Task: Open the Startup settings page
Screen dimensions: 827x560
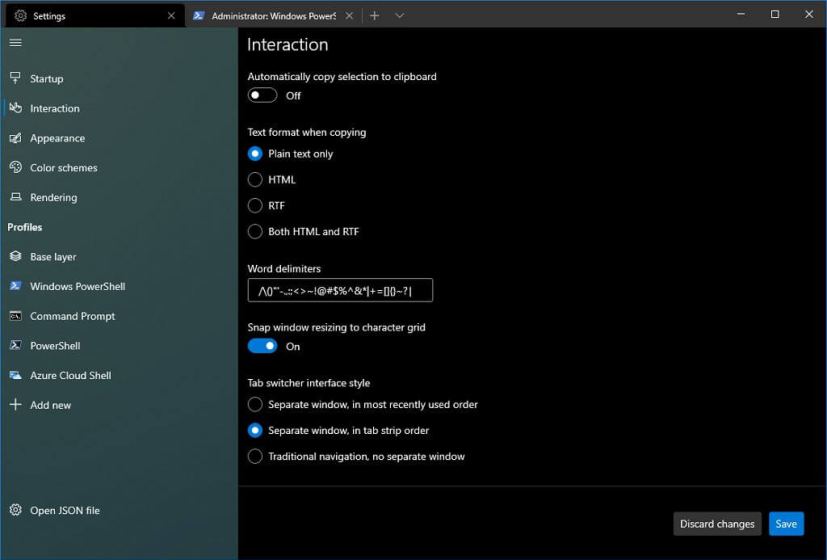Action: [x=119, y=79]
